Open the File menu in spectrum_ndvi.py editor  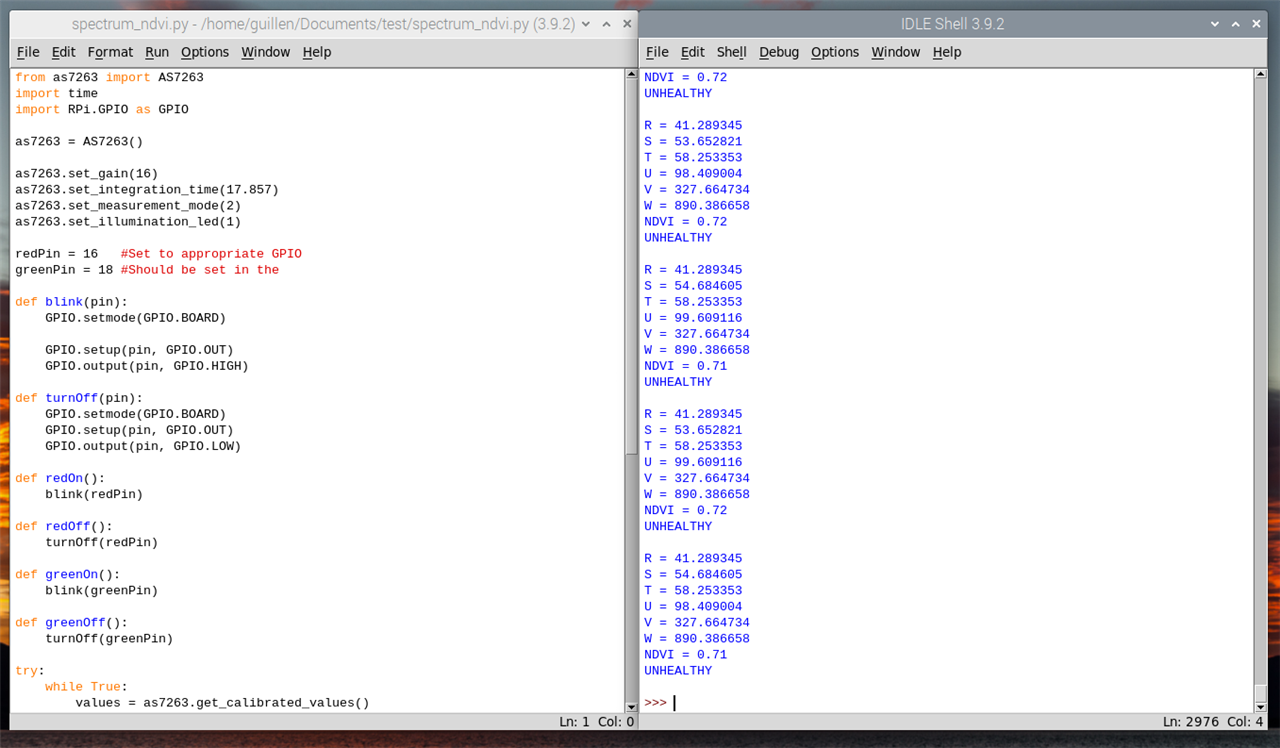click(x=28, y=52)
